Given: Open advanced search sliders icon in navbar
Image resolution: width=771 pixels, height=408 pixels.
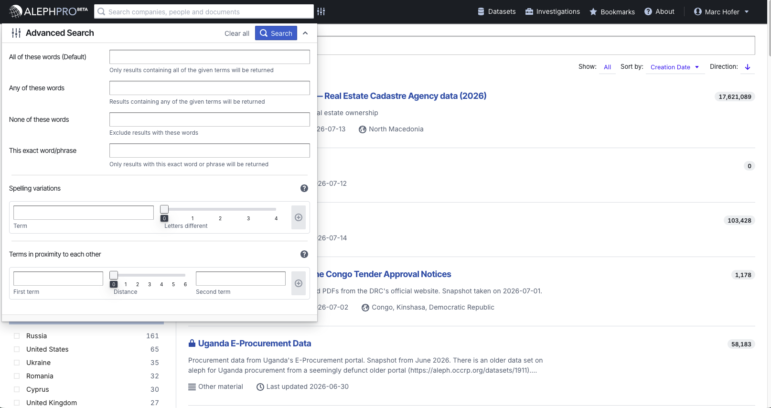Looking at the screenshot, I should pos(321,11).
